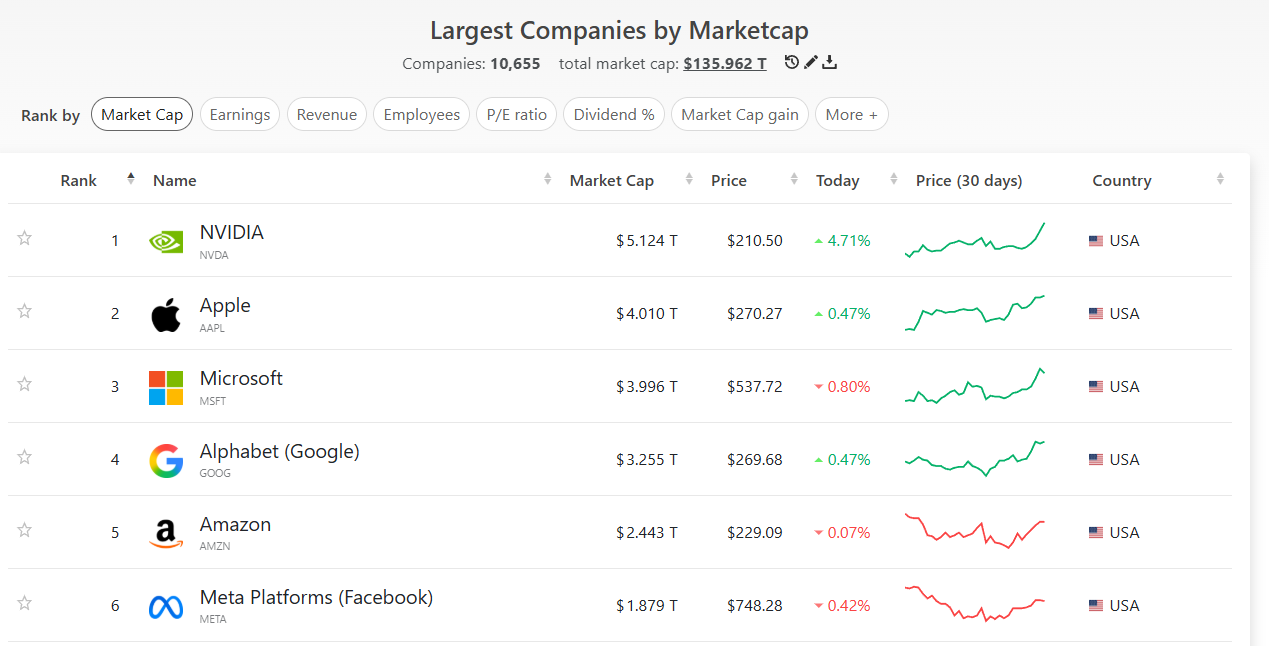The image size is (1269, 646).
Task: Star NVIDIA as a favorite
Action: [25, 238]
